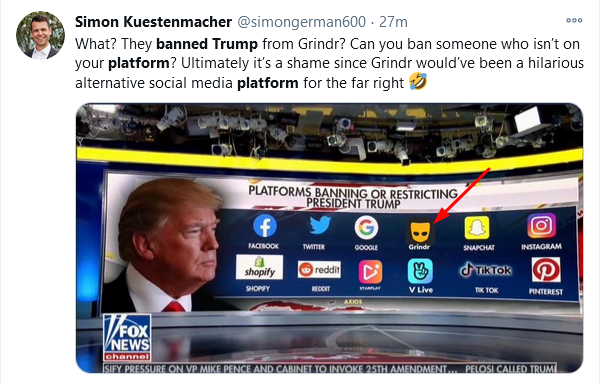Viewport: 612px width, 384px height.
Task: Click the tweet author's profile avatar
Action: pos(40,35)
